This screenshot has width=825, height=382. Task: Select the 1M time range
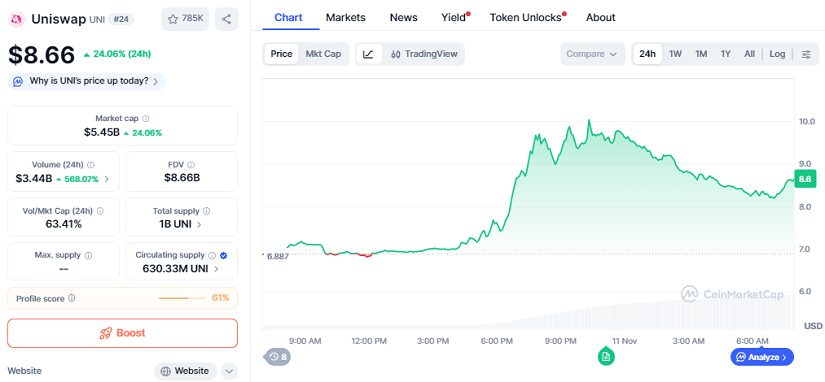click(x=701, y=54)
